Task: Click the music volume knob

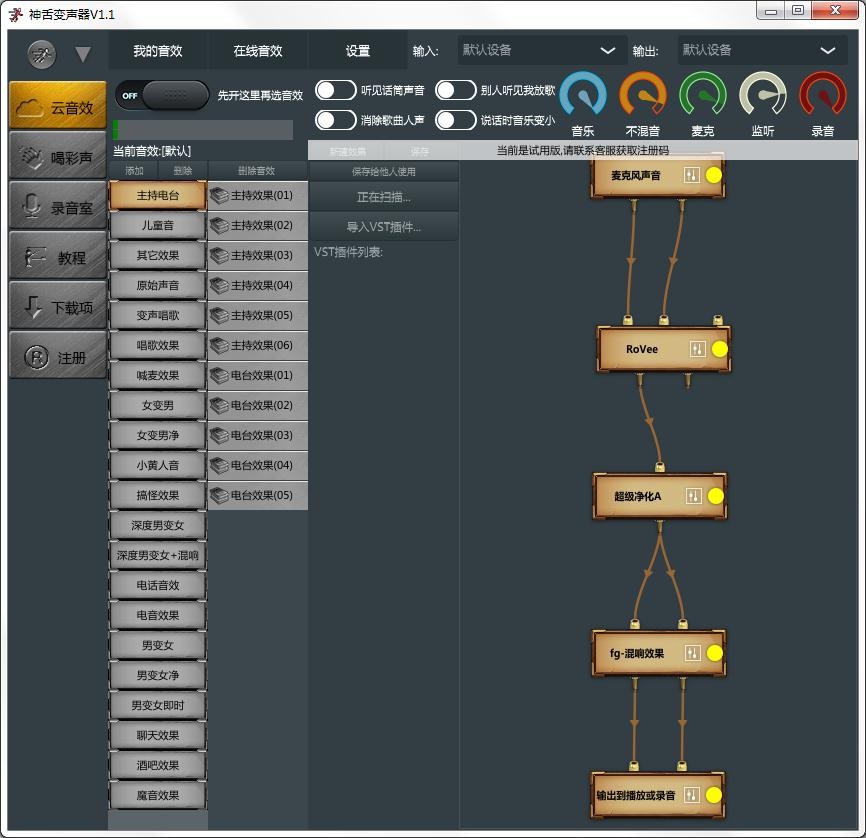Action: tap(583, 97)
